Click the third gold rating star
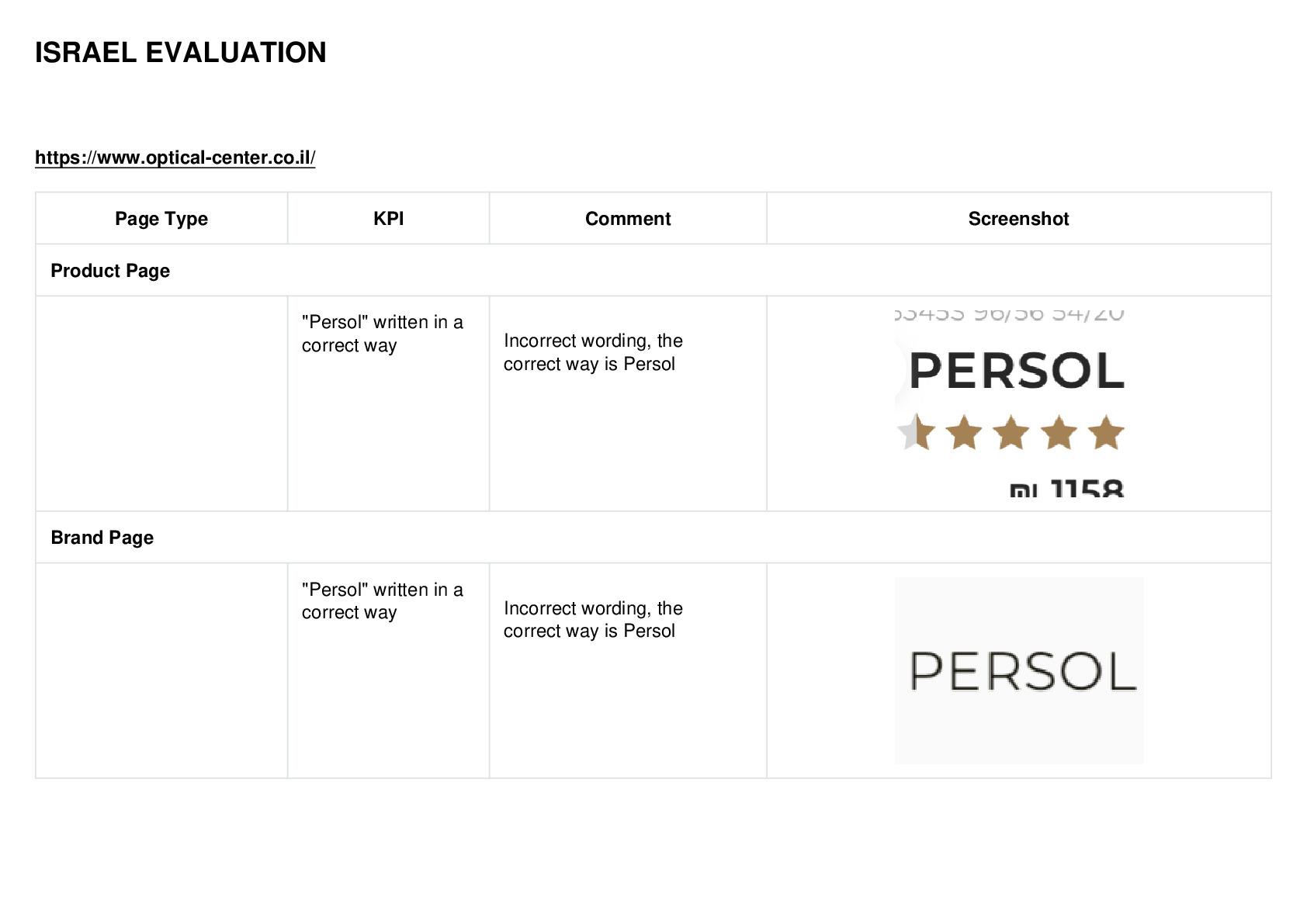The height and width of the screenshot is (924, 1307). pyautogui.click(x=1011, y=432)
